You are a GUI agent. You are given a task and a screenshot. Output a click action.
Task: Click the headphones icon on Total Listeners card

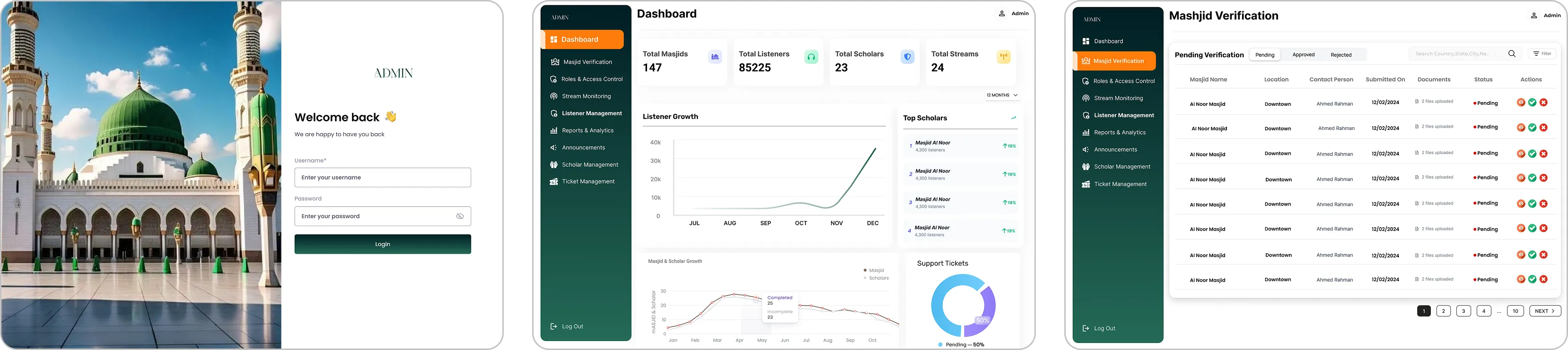(x=811, y=57)
